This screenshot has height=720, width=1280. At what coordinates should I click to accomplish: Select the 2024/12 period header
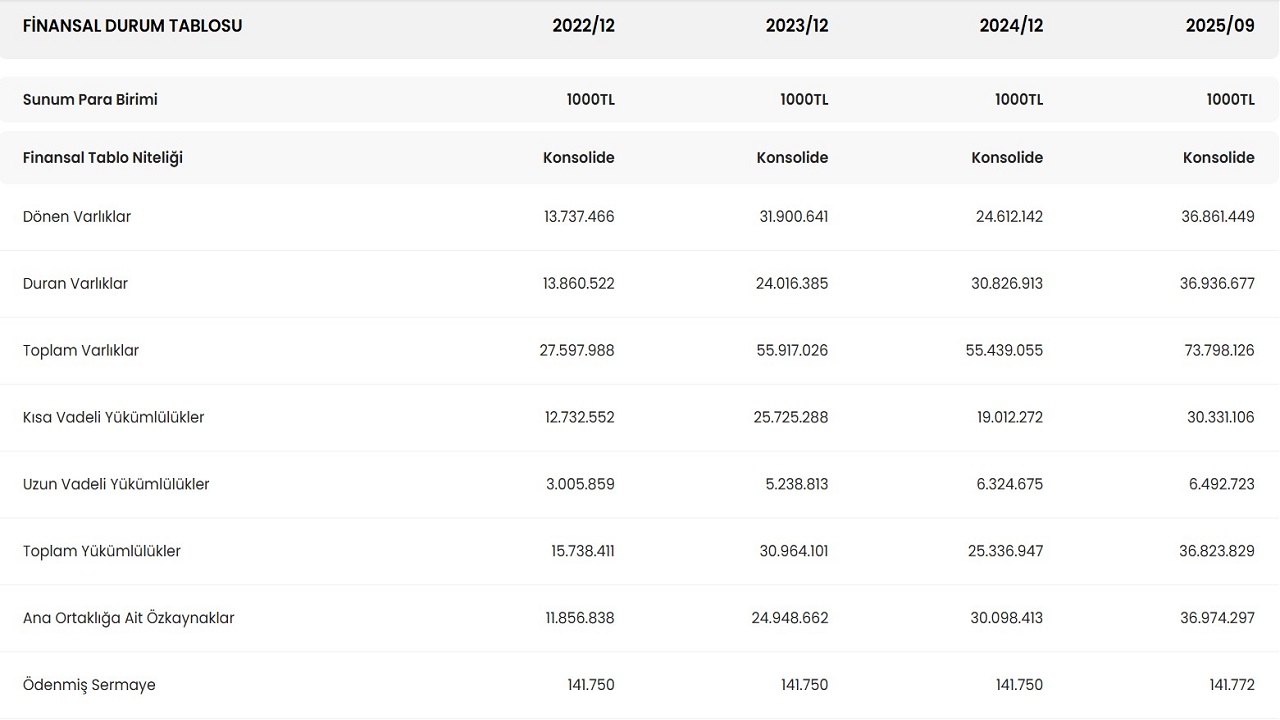pyautogui.click(x=1011, y=26)
